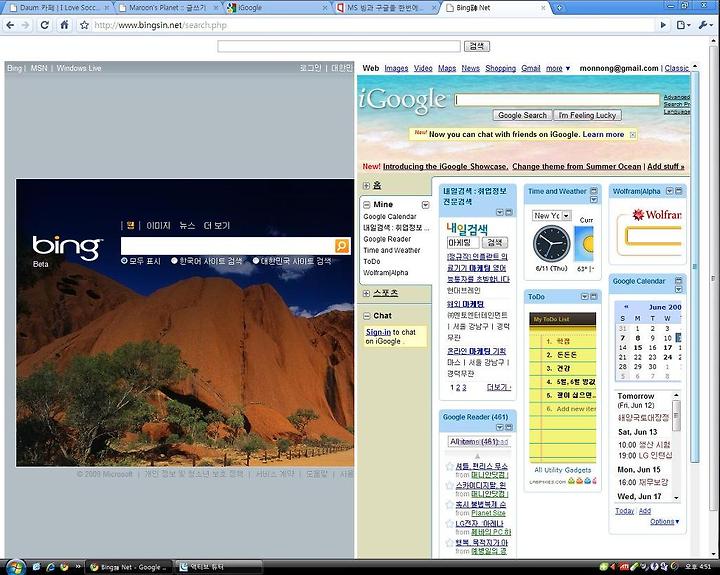Switch to the MS 빙과 구글을 tab
Image resolution: width=720 pixels, height=575 pixels.
(387, 8)
